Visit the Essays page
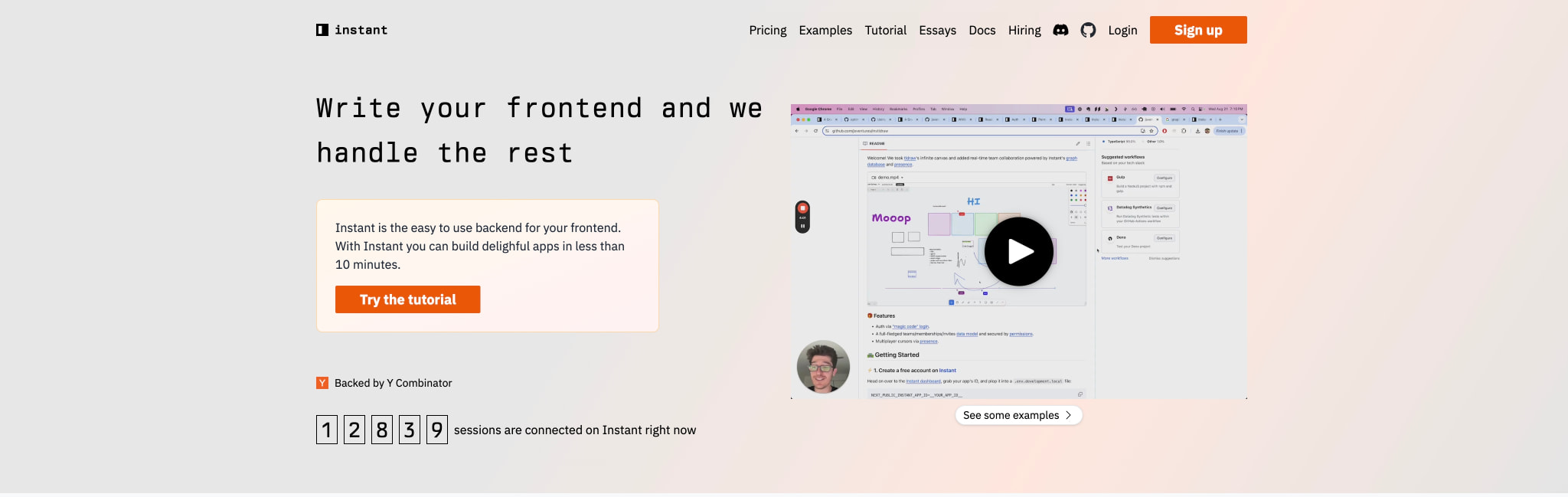Image resolution: width=1568 pixels, height=497 pixels. pyautogui.click(x=938, y=30)
